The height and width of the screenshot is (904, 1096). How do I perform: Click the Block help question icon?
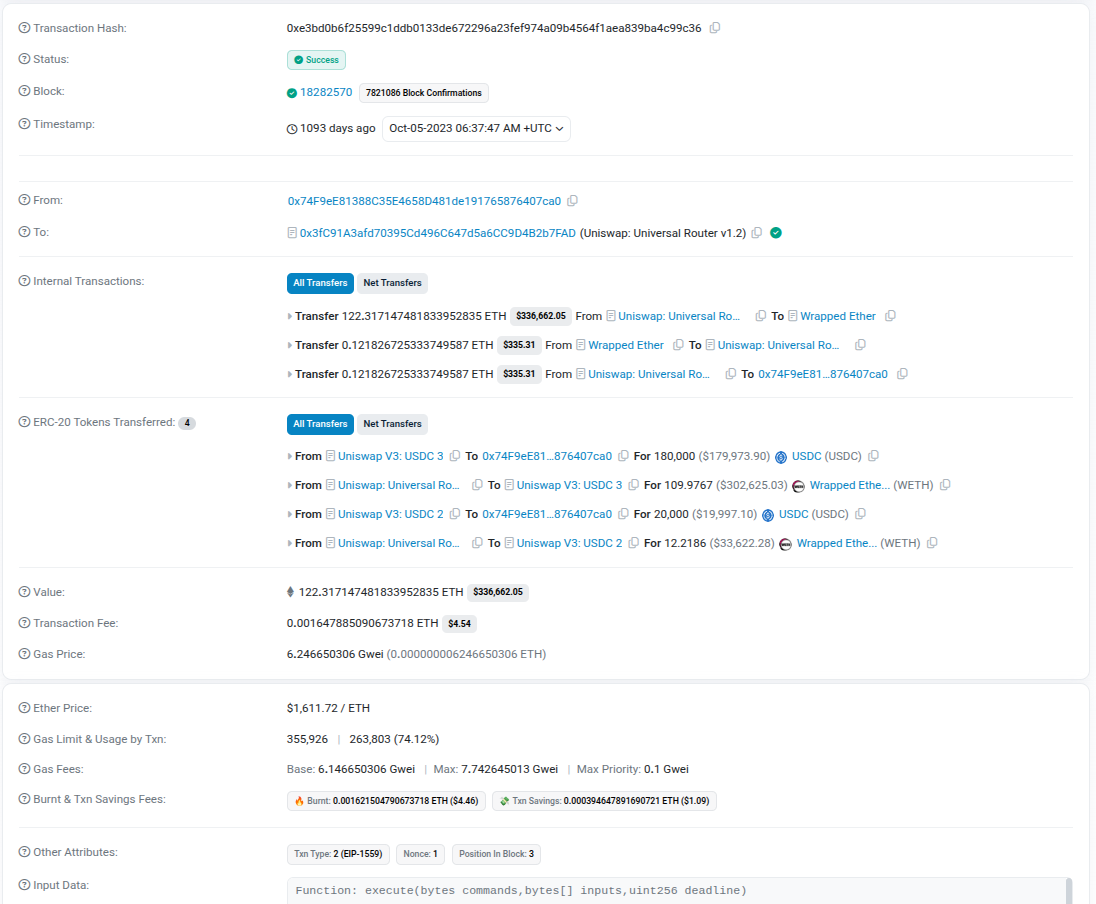tap(24, 91)
